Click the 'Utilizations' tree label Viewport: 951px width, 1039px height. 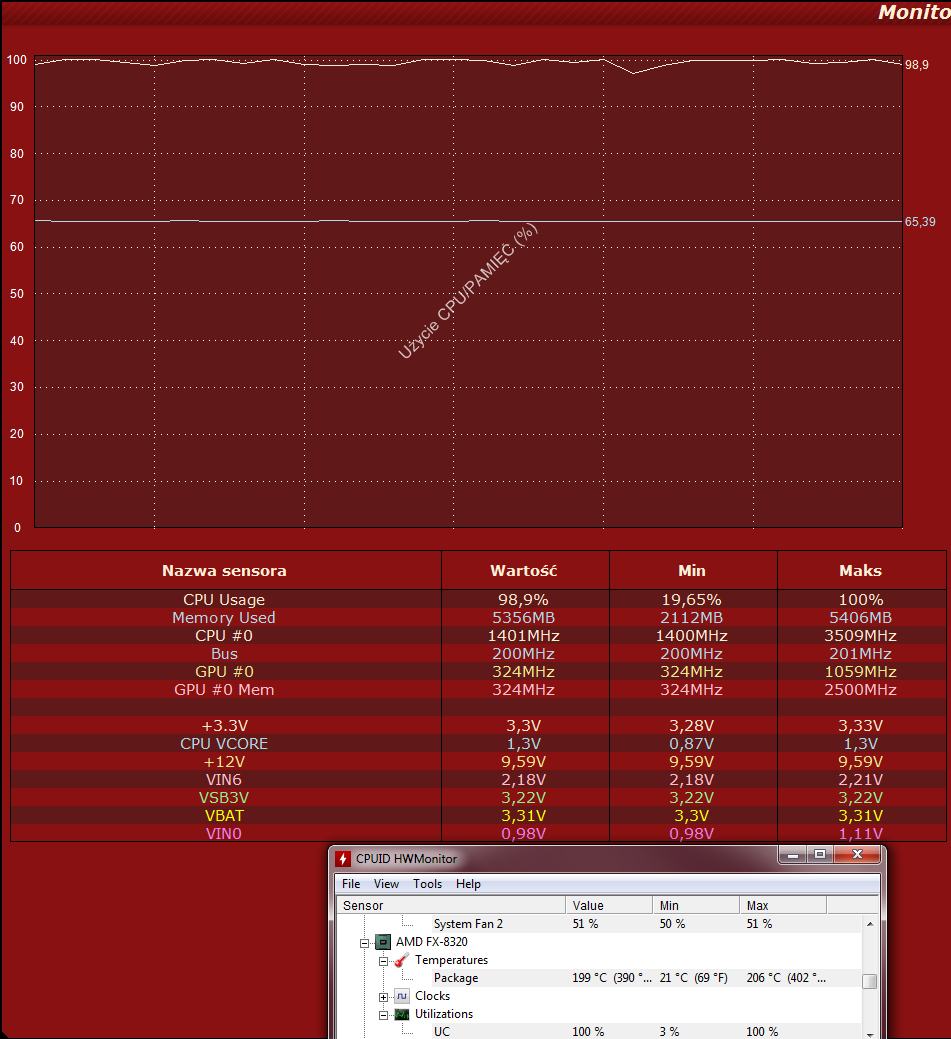point(443,1014)
